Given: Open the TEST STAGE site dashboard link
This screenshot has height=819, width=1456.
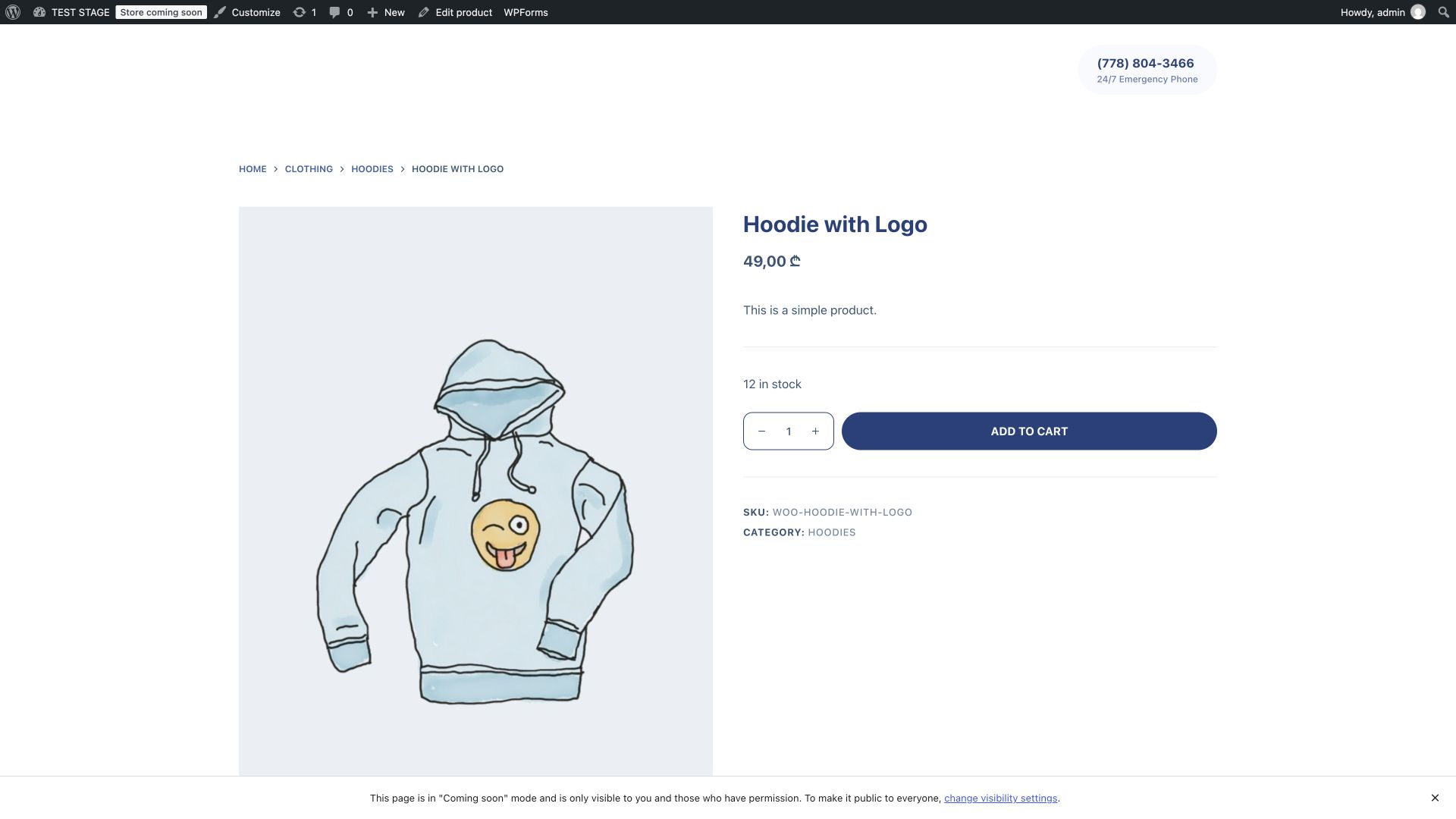Looking at the screenshot, I should pyautogui.click(x=71, y=12).
